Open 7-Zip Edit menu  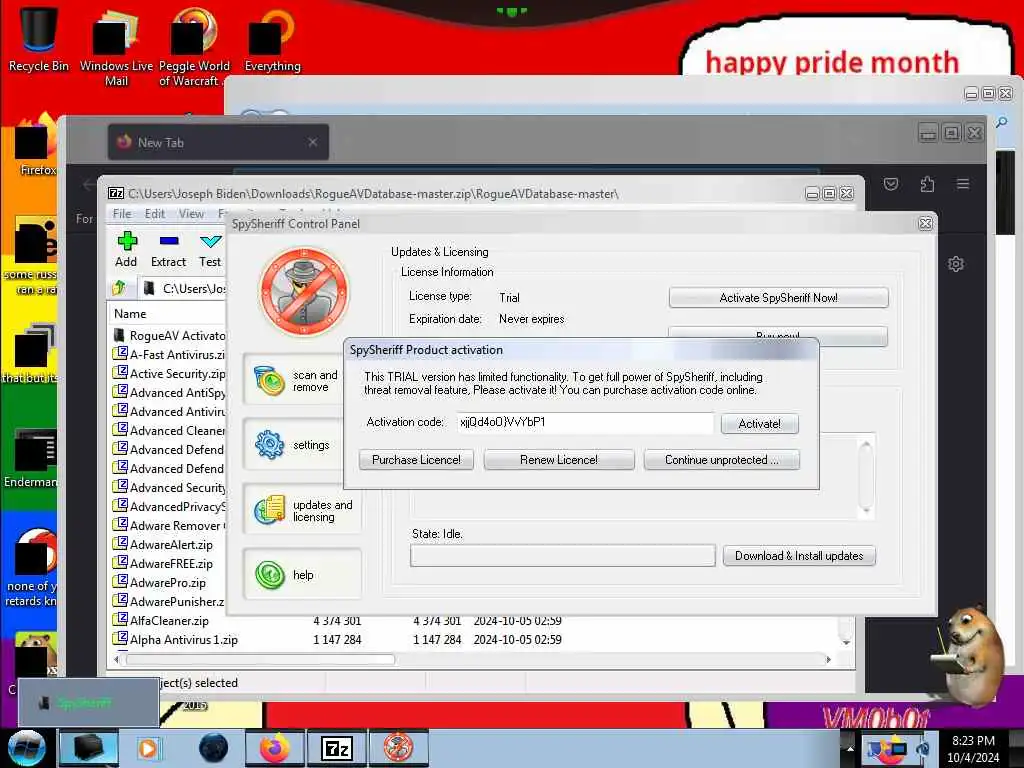click(x=155, y=214)
